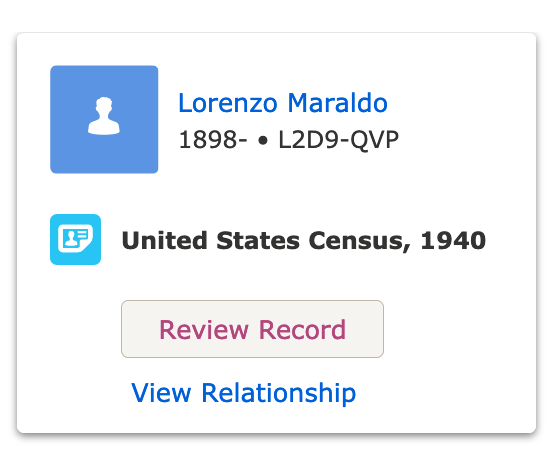Screen dimensions: 552x452
Task: Click the Review Record button
Action: (252, 329)
